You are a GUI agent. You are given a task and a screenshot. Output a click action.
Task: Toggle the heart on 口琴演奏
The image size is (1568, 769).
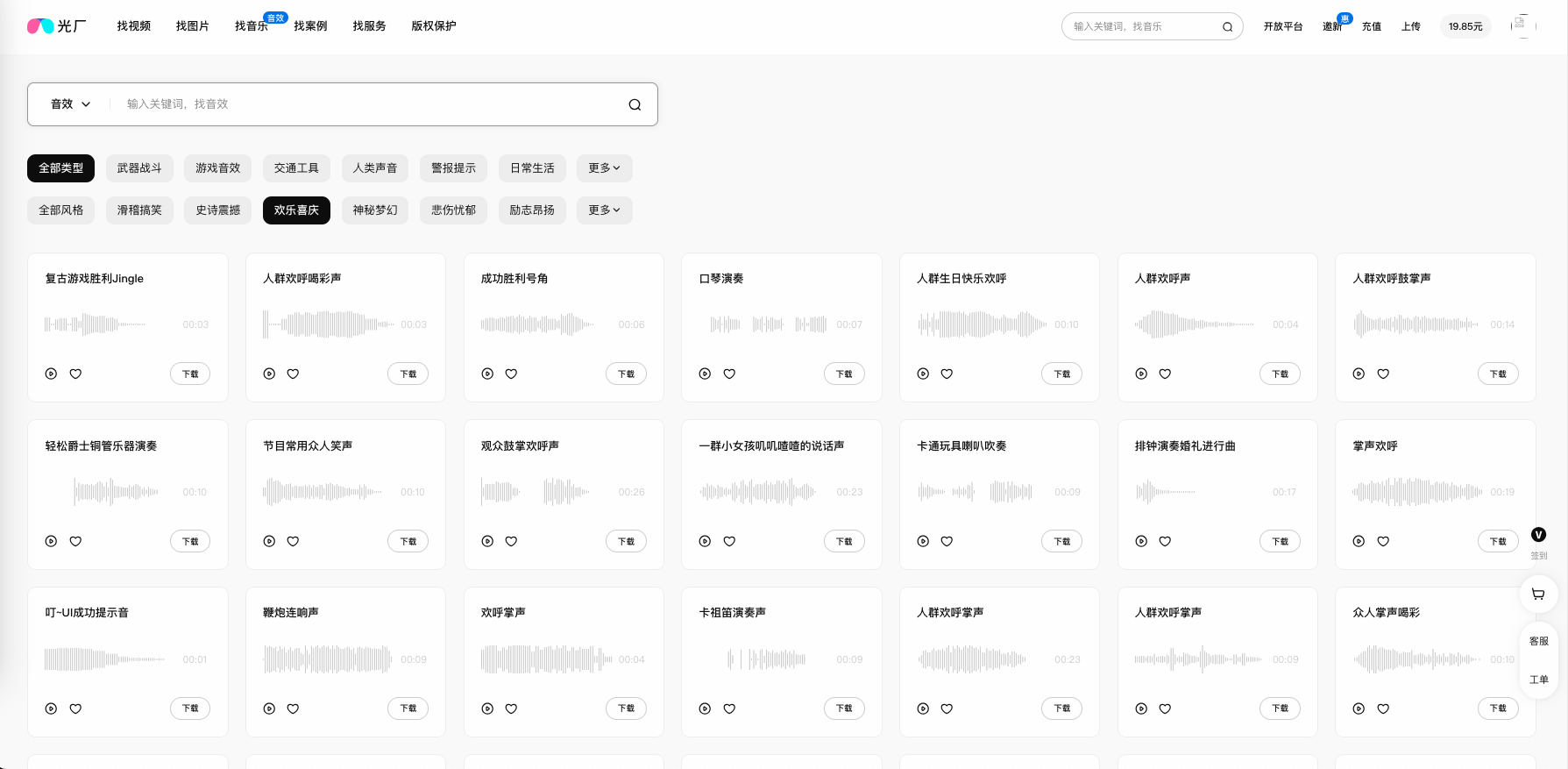[x=729, y=374]
